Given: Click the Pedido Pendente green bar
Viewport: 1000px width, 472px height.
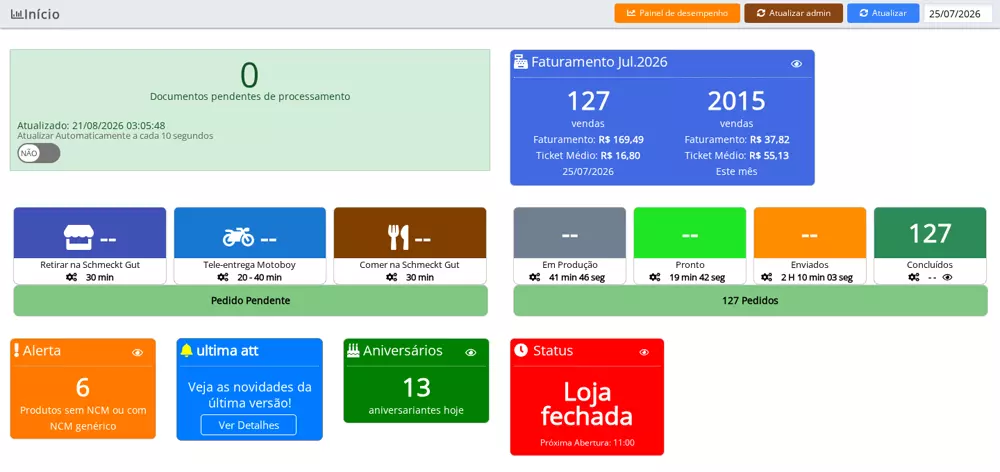Looking at the screenshot, I should pyautogui.click(x=251, y=300).
